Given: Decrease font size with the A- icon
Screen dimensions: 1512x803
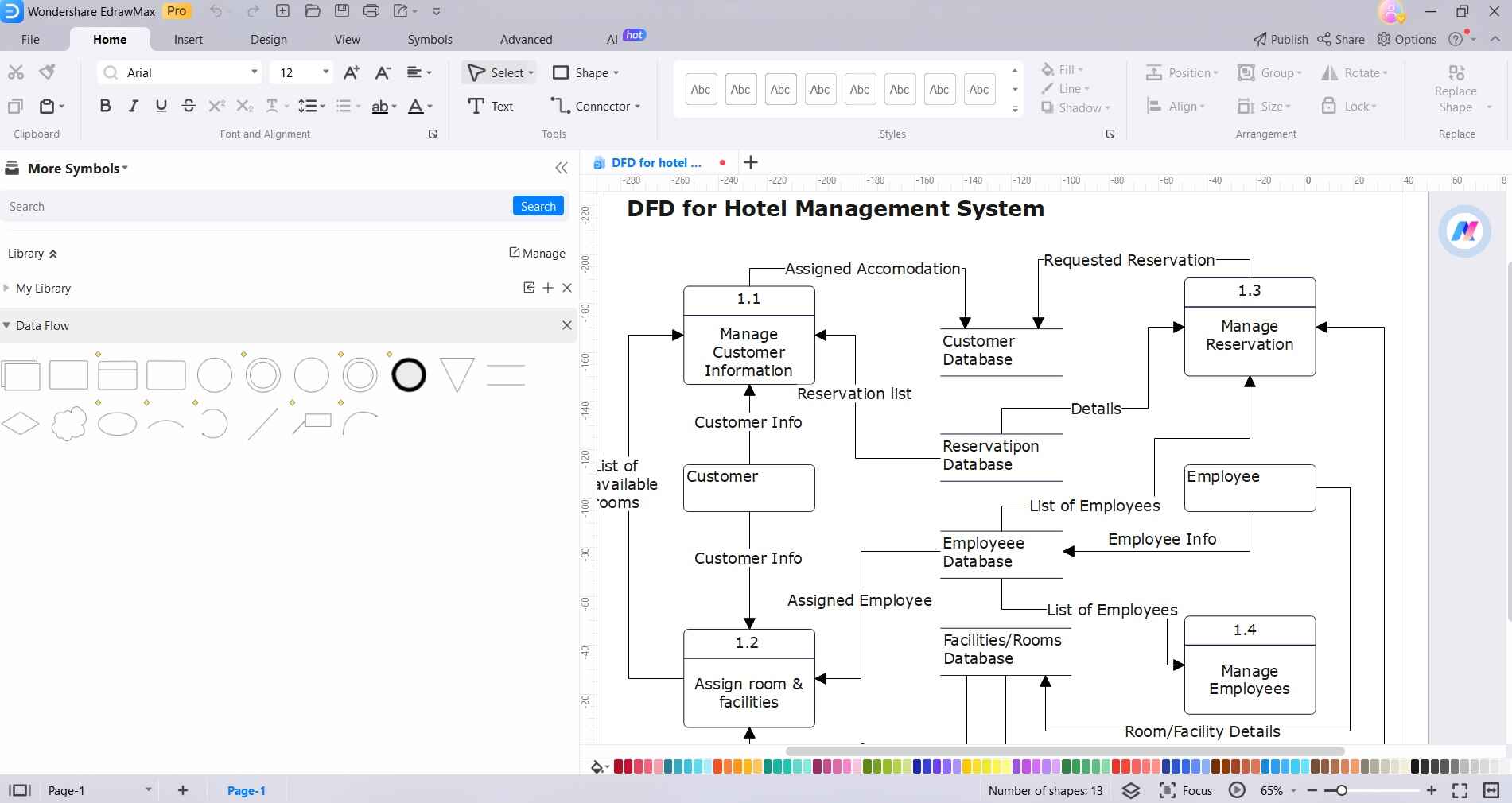Looking at the screenshot, I should click(x=383, y=72).
